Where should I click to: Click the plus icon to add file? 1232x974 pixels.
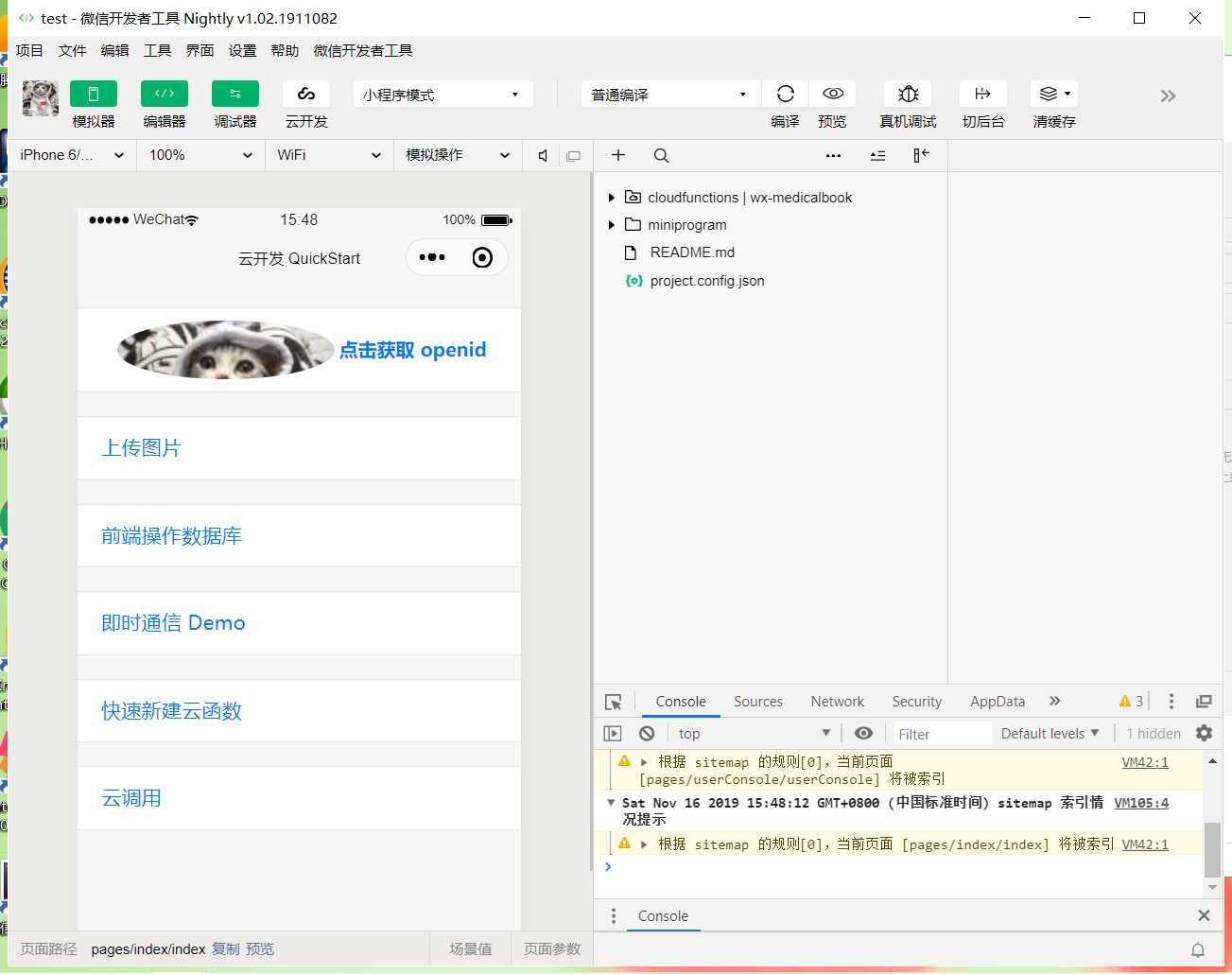(x=618, y=155)
